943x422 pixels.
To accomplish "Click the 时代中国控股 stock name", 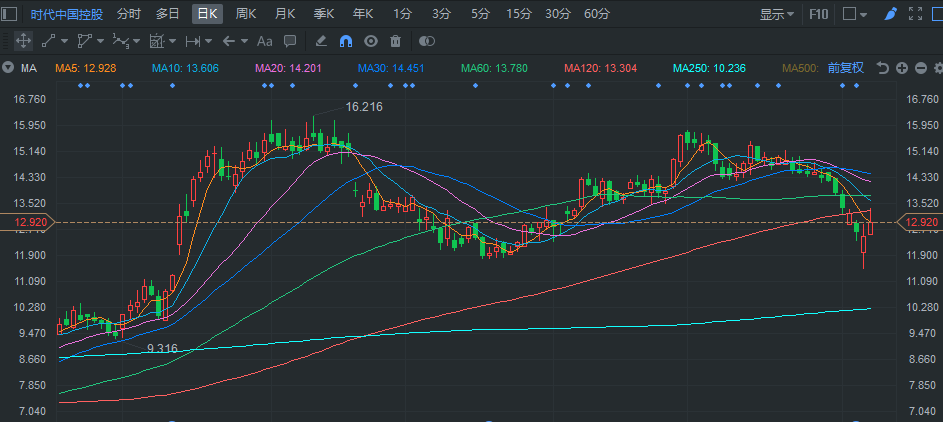I will pyautogui.click(x=67, y=14).
